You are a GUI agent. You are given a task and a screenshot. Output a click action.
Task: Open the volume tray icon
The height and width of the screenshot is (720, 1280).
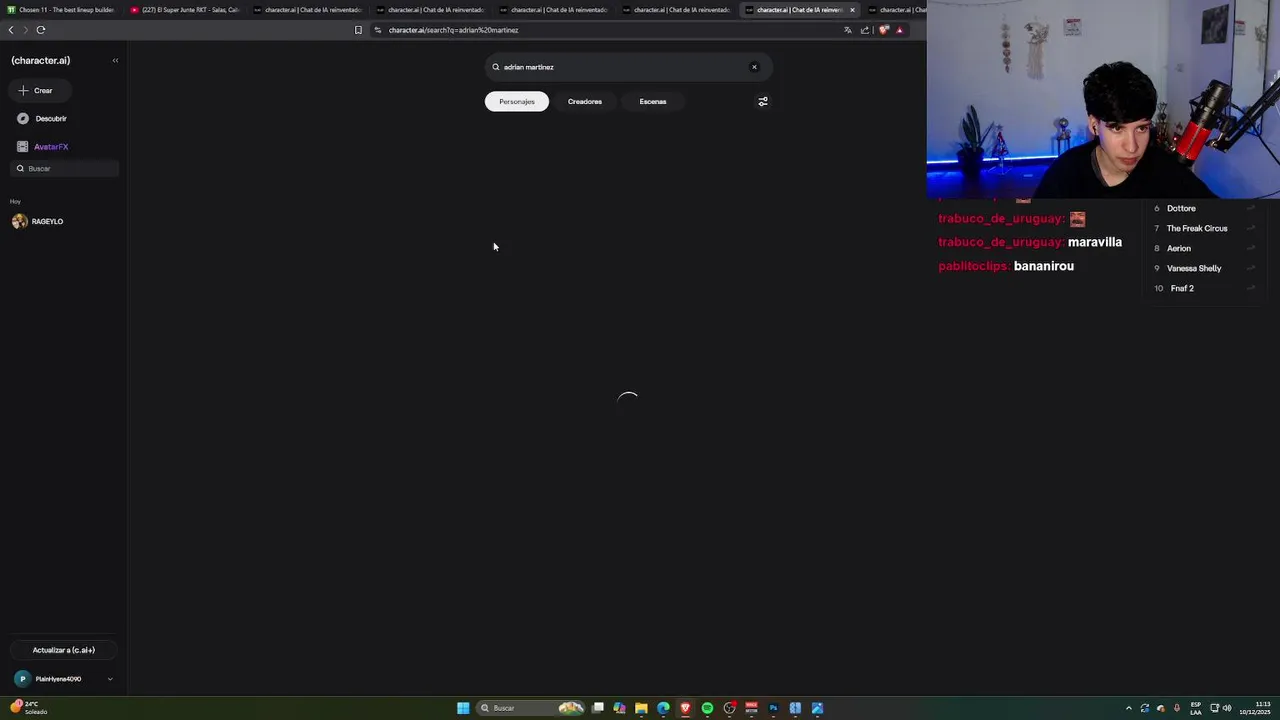click(1227, 708)
